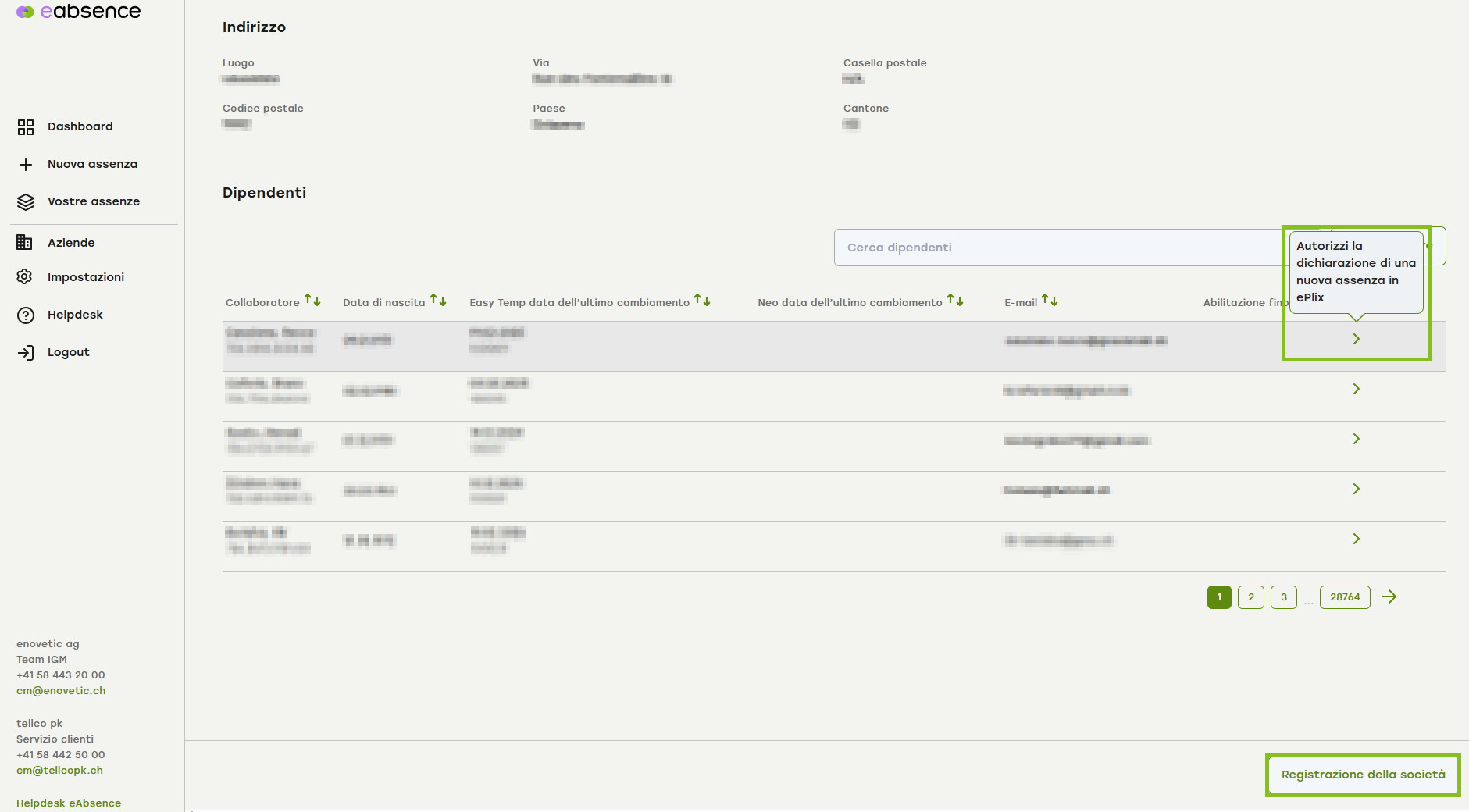1469x812 pixels.
Task: Click Registrazione della società button
Action: click(1363, 775)
